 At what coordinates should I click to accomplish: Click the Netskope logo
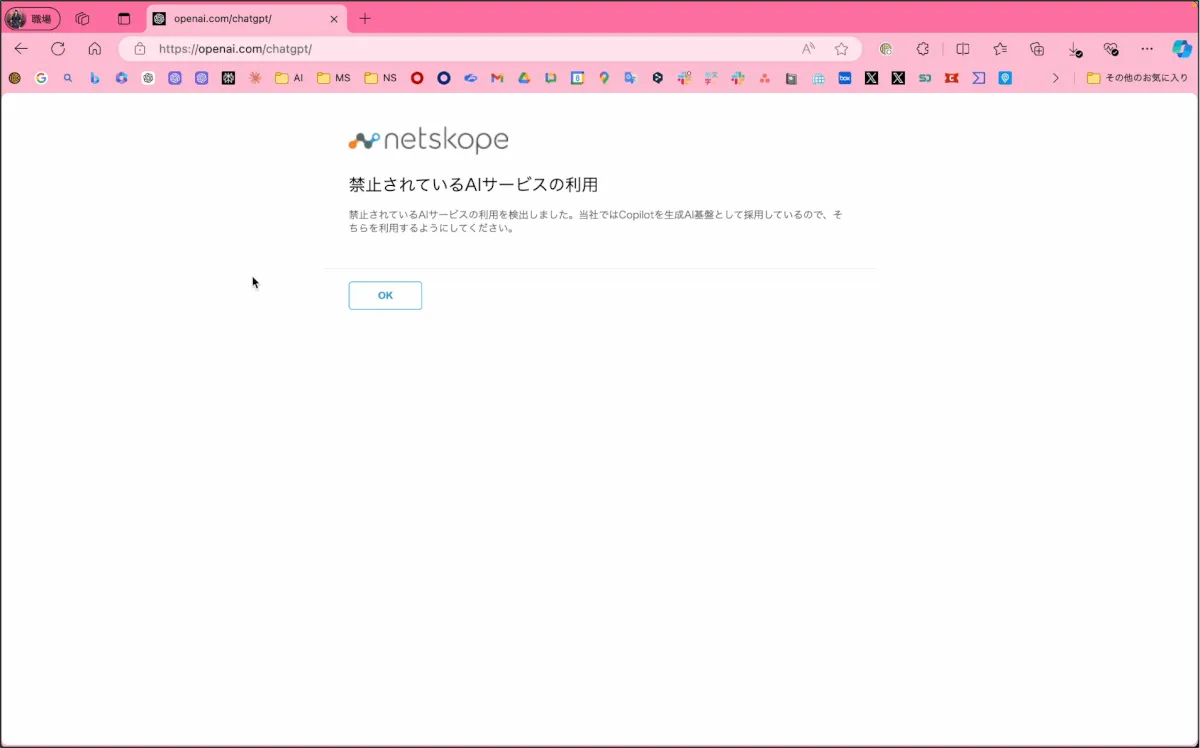click(x=428, y=141)
